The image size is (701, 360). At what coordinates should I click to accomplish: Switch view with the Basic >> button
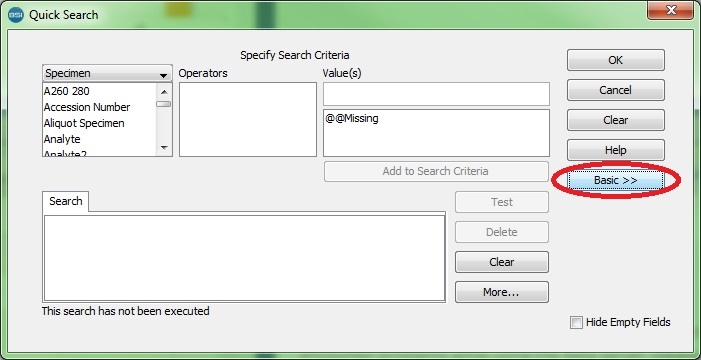[x=616, y=180]
